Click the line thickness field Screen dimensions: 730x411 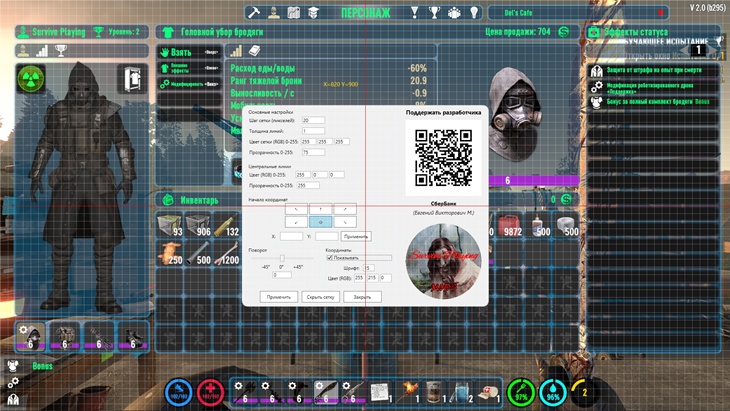click(313, 131)
